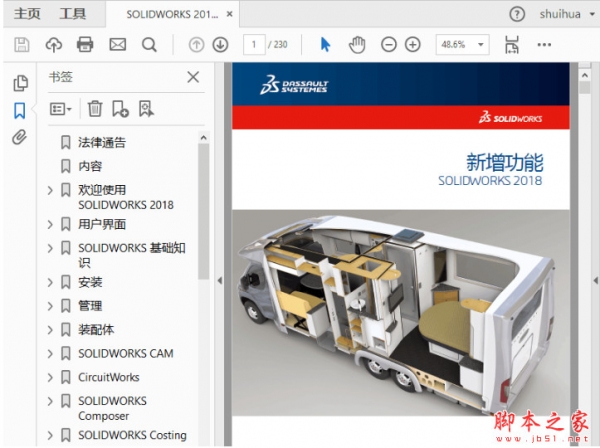Jump to CircuitWorks bookmark text
This screenshot has width=600, height=448.
pyautogui.click(x=109, y=377)
